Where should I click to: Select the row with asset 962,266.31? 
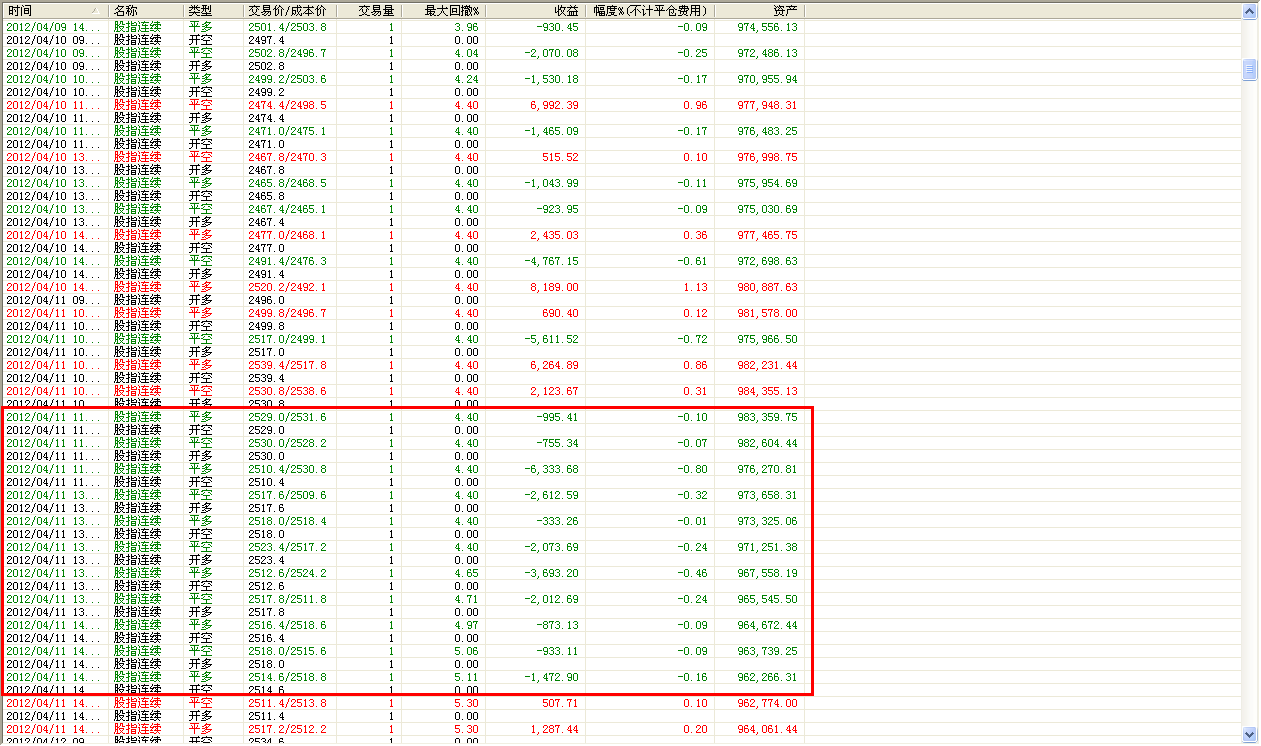[x=400, y=677]
